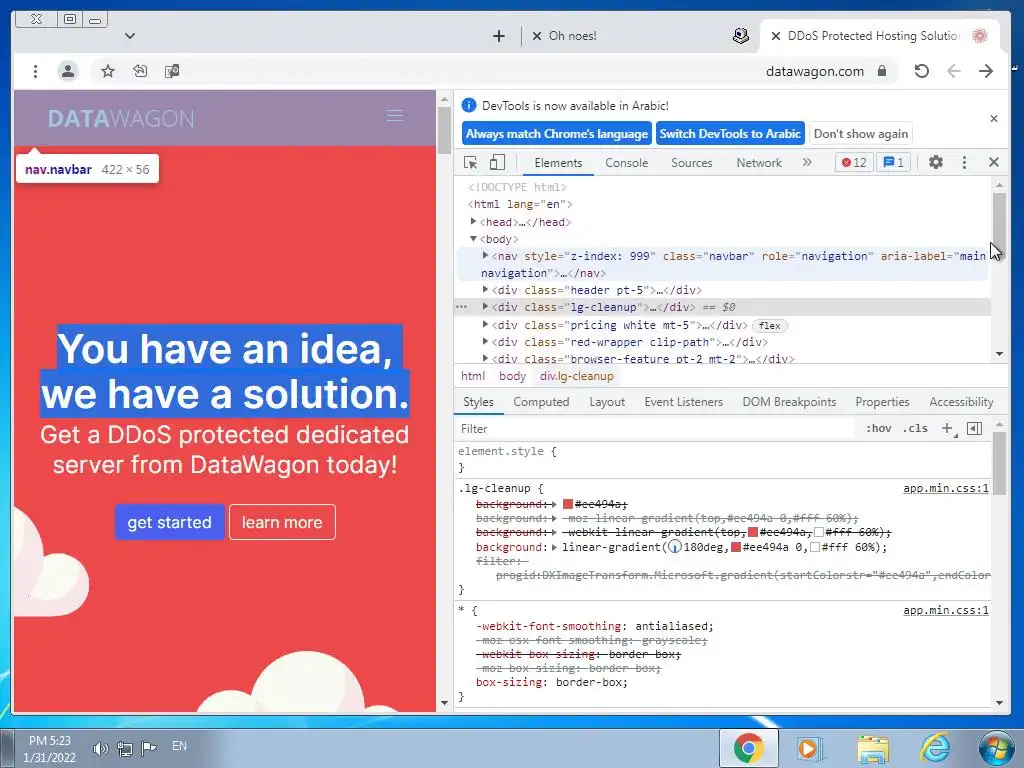This screenshot has width=1024, height=768.
Task: Expand the nav navbar node
Action: 485,256
